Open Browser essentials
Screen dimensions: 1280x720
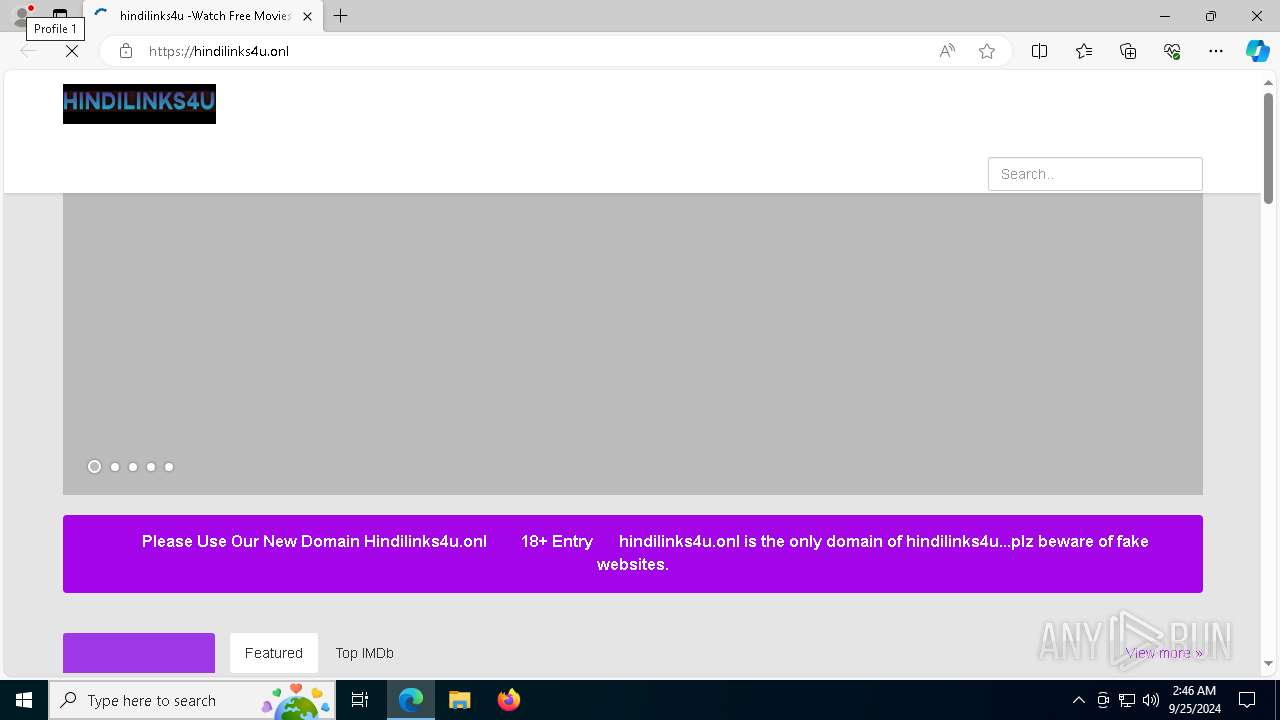1172,51
